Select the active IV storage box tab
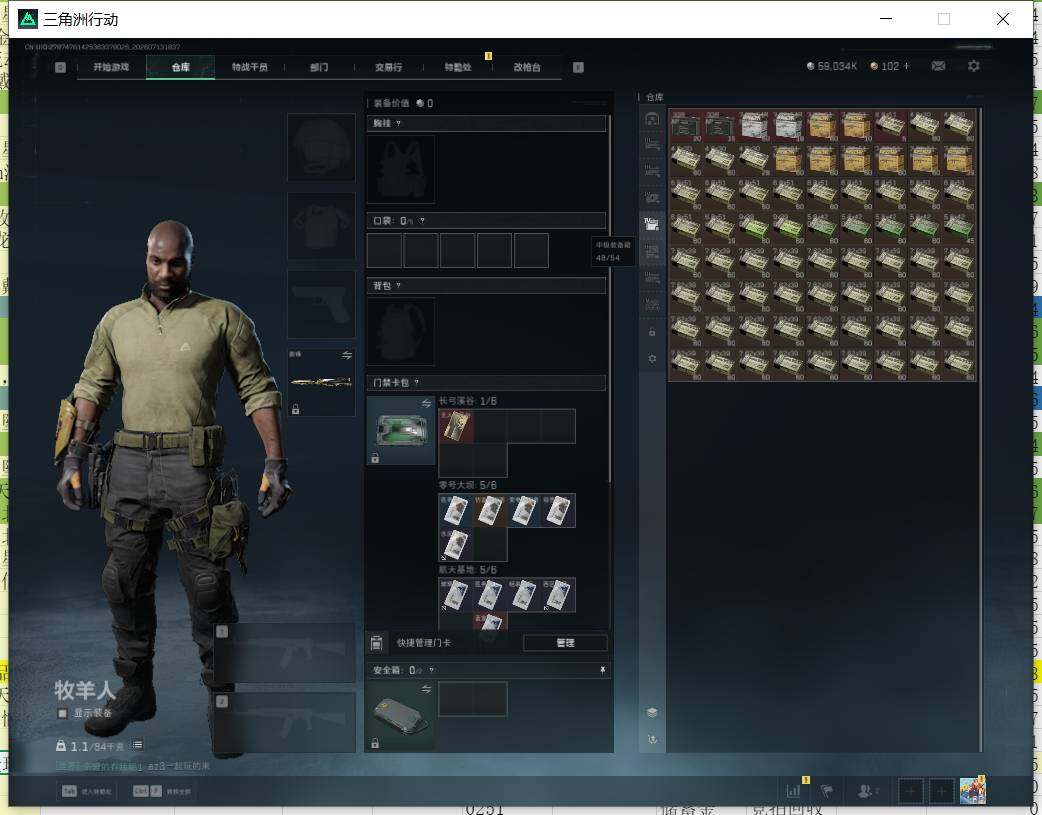 pos(652,224)
